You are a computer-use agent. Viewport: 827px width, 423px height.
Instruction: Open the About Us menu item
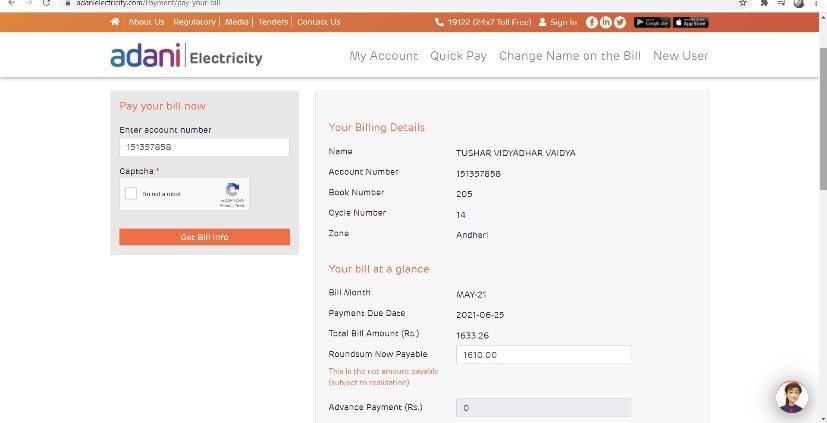[146, 22]
